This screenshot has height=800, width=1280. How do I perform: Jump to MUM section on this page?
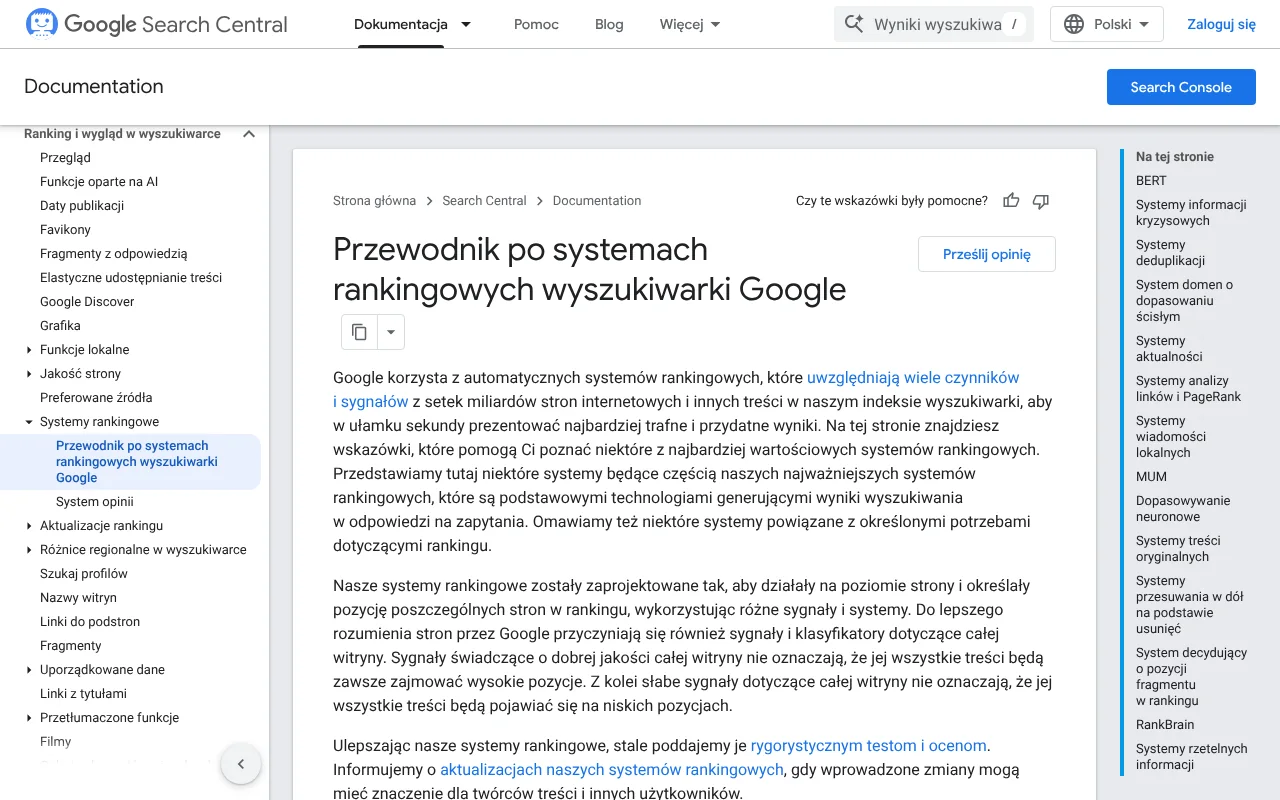point(1151,477)
